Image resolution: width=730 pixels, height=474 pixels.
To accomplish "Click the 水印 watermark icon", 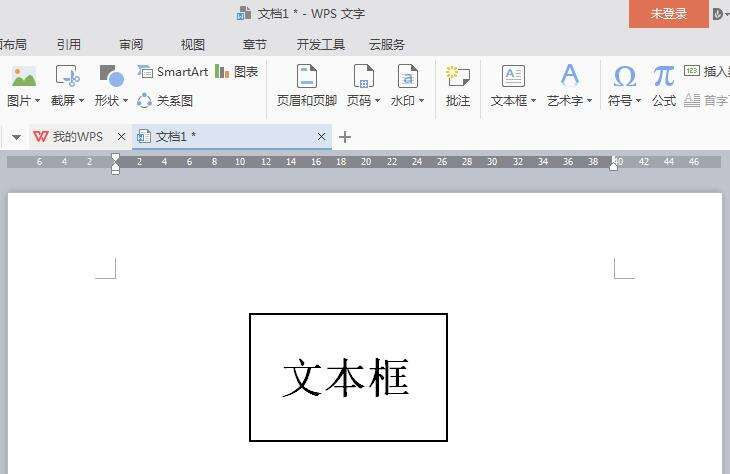I will click(x=408, y=76).
